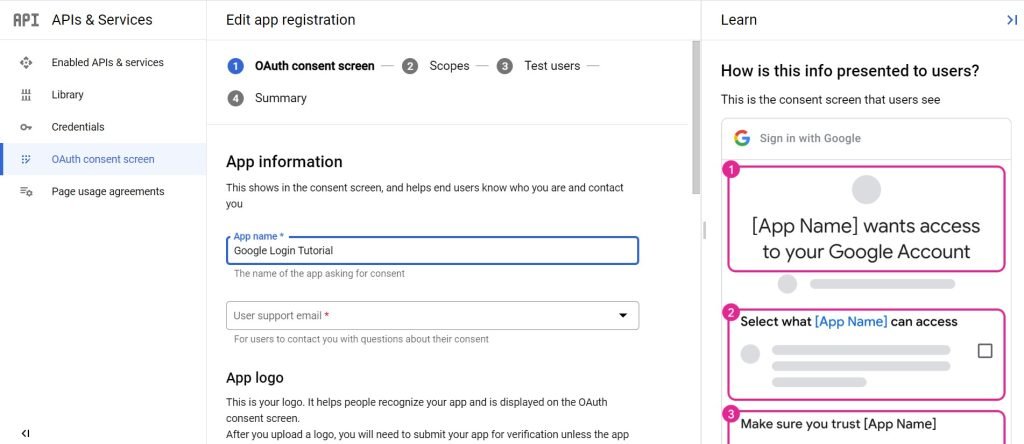1024x444 pixels.
Task: Open Credentials in the sidebar
Action: (78, 127)
